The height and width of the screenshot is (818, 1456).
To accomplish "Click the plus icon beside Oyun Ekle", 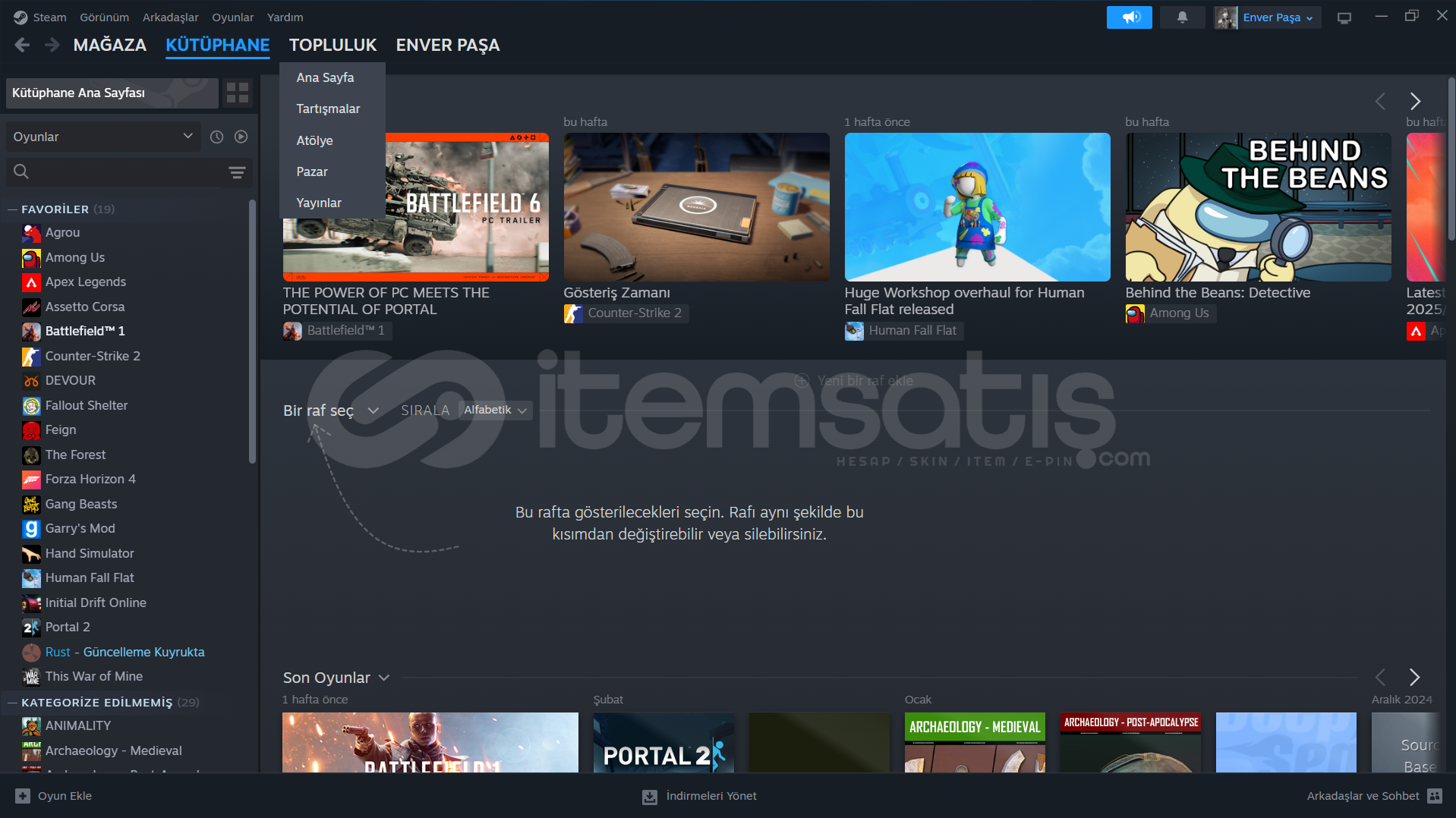I will click(x=23, y=796).
